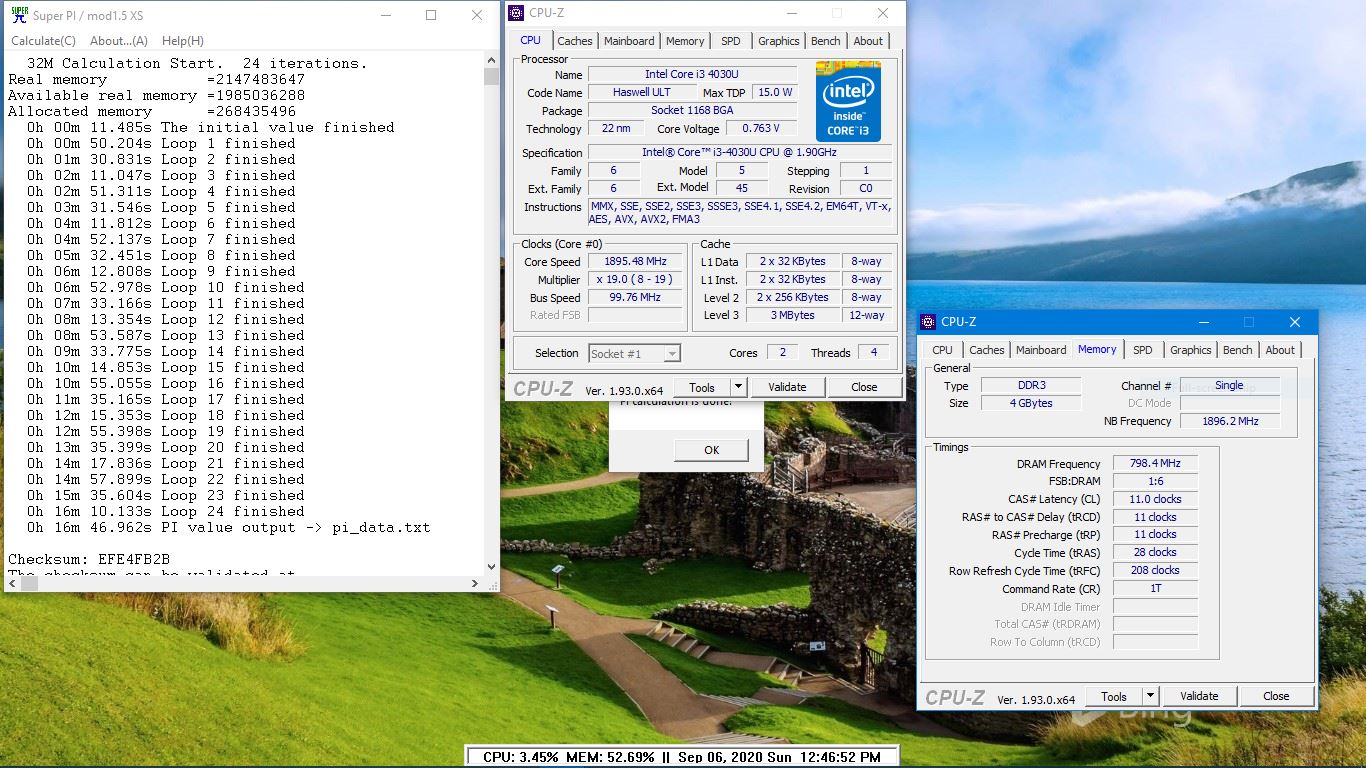This screenshot has width=1366, height=768.
Task: Select About tab in CPU-Z Memory window
Action: [x=1280, y=350]
